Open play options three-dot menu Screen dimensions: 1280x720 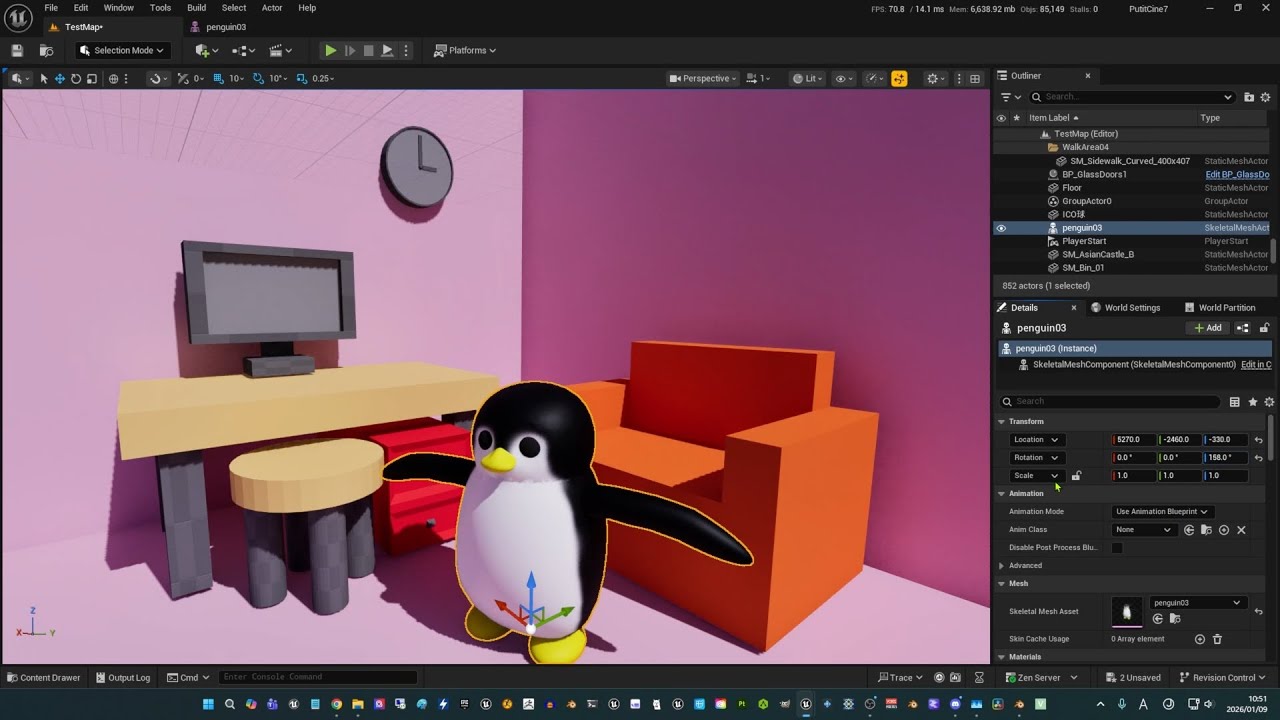[405, 50]
